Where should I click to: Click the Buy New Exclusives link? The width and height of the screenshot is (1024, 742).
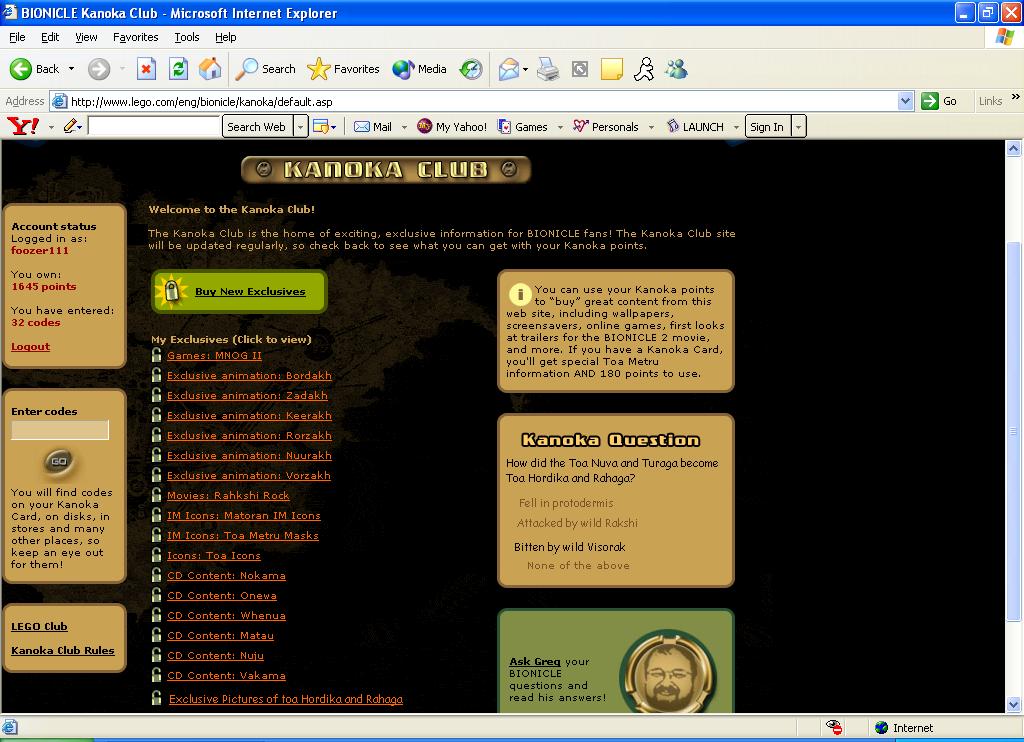[x=250, y=291]
